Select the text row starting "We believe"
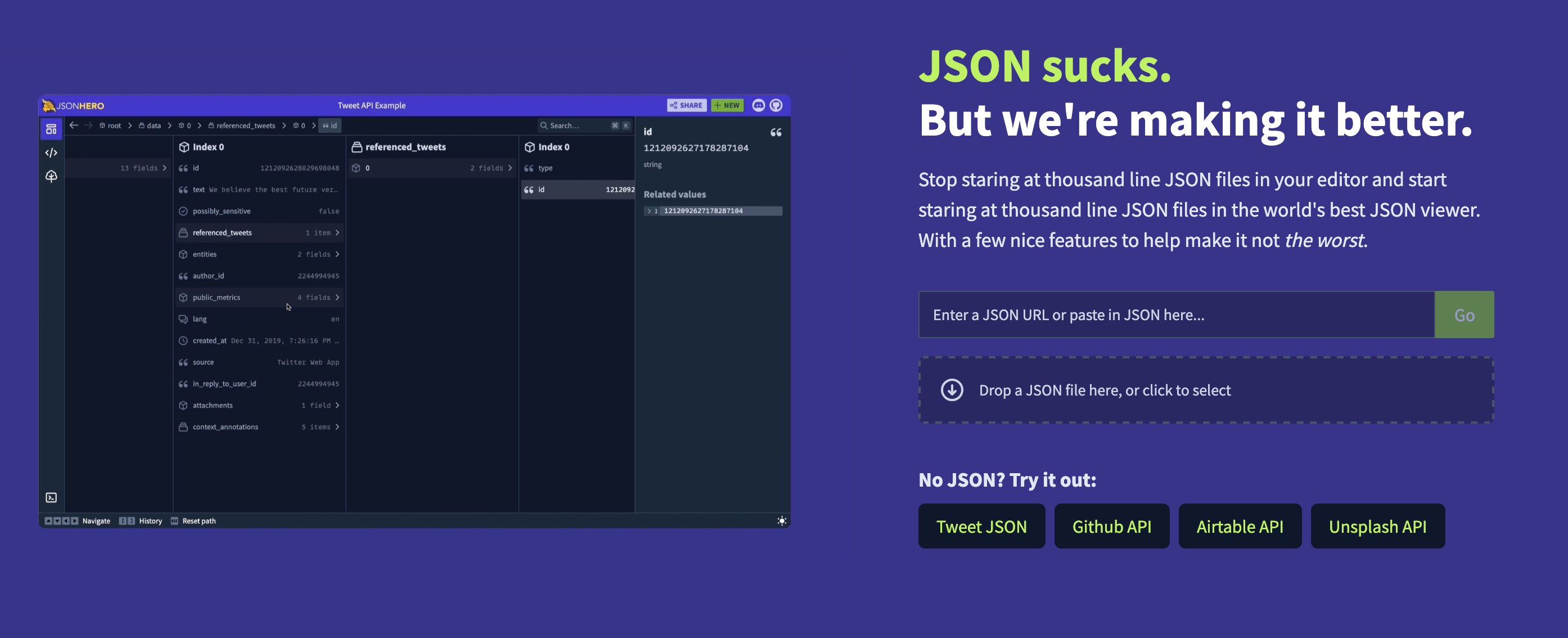Image resolution: width=1568 pixels, height=638 pixels. [259, 190]
